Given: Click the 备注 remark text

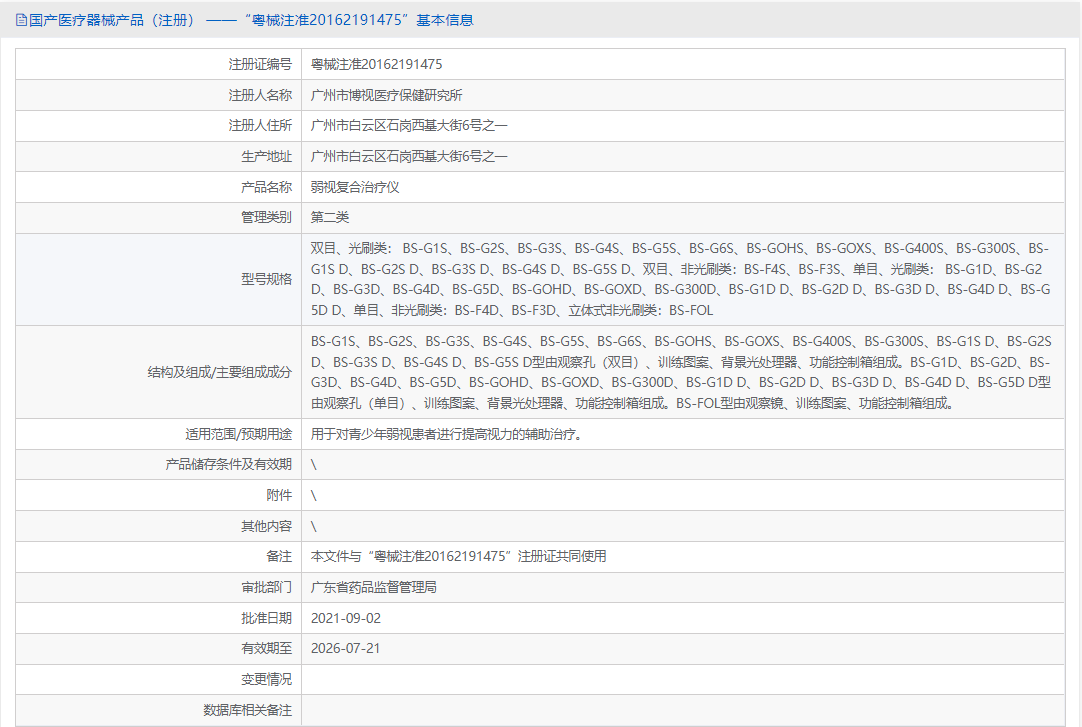Looking at the screenshot, I should [458, 557].
